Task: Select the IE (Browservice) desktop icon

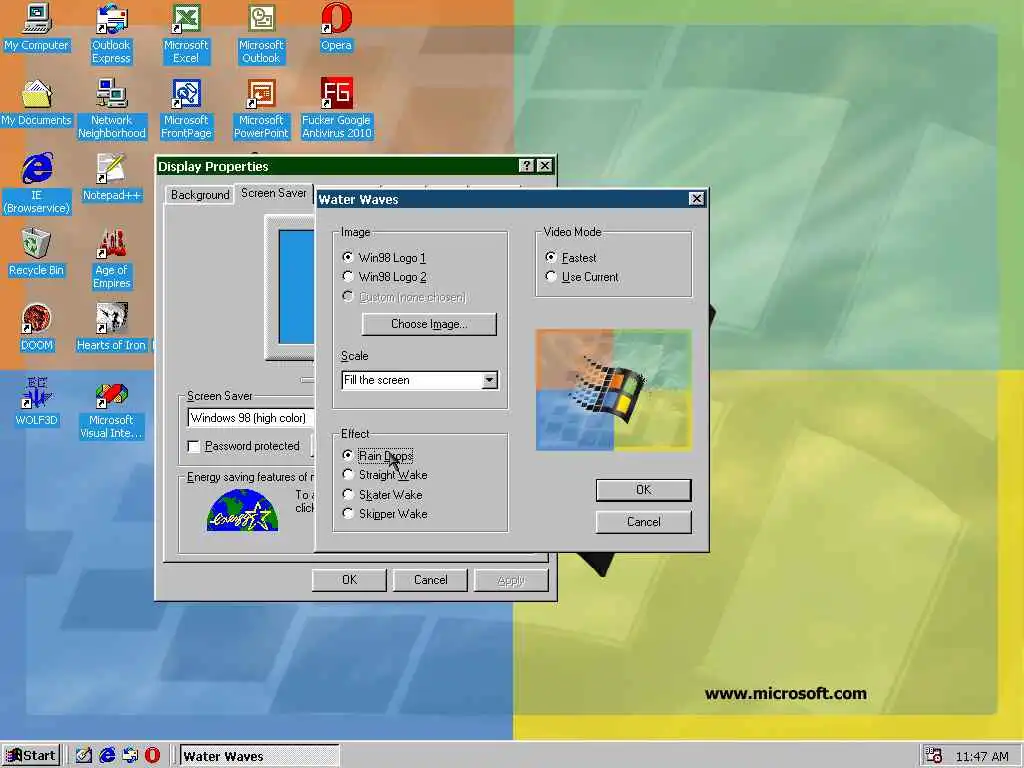Action: tap(37, 184)
